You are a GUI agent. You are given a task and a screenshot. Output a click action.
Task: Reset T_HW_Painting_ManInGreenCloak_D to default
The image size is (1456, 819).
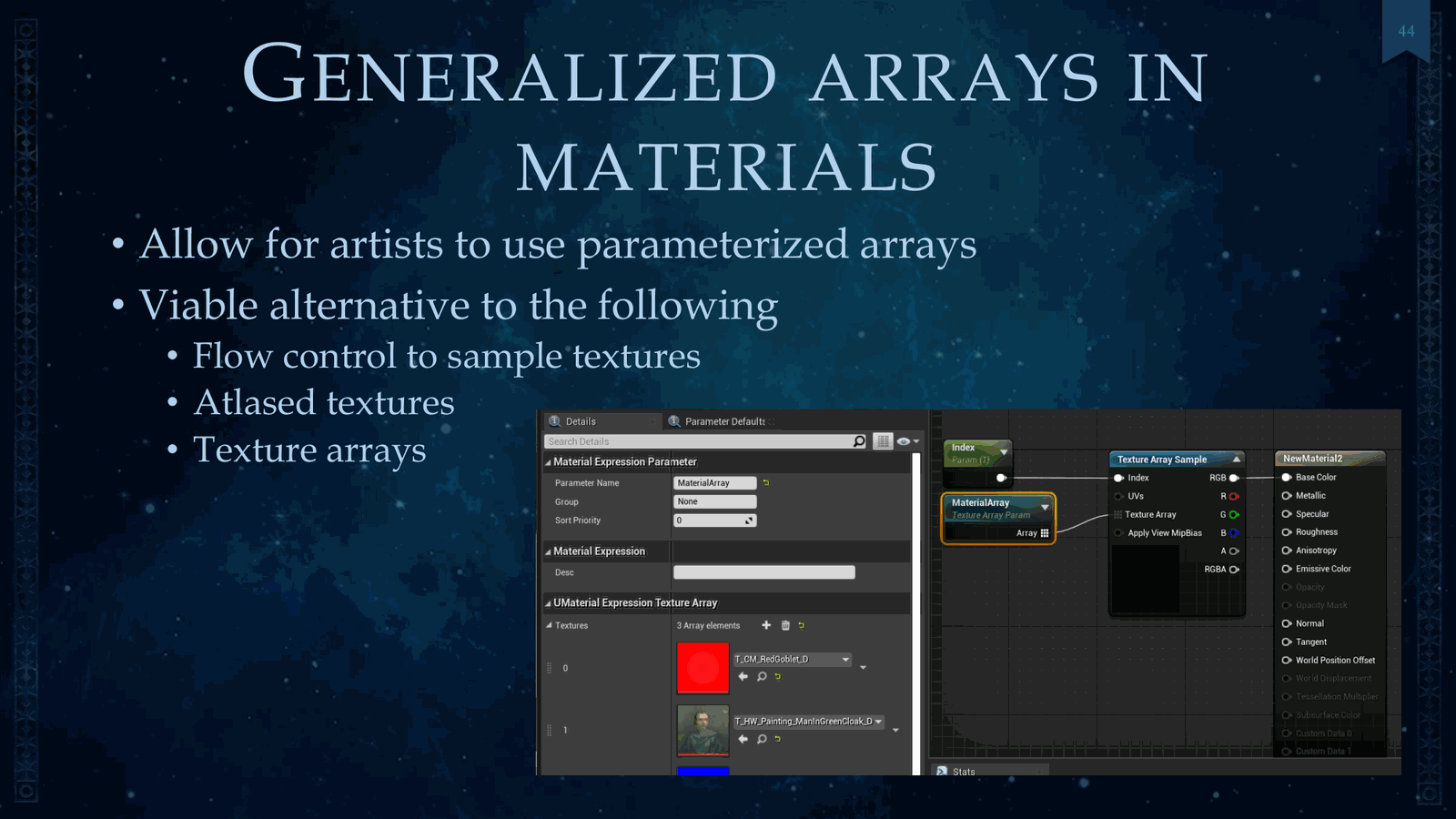(x=778, y=739)
